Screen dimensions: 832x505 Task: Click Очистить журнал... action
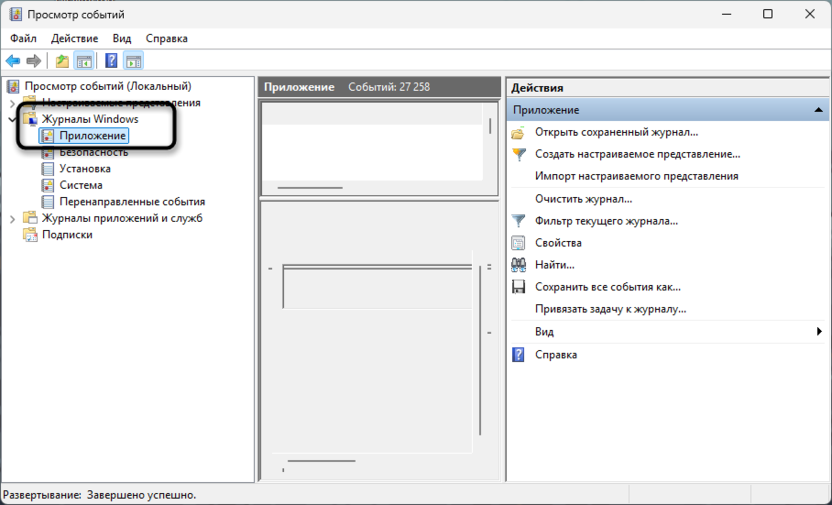pos(583,199)
